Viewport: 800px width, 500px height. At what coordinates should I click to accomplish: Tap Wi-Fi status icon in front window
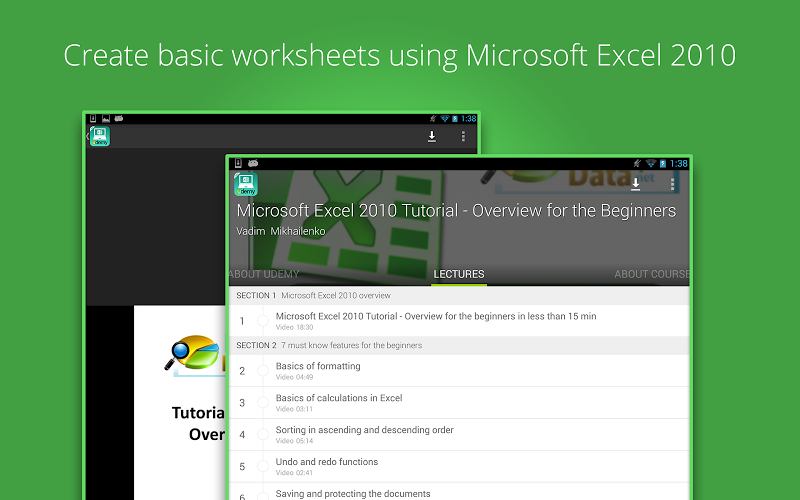click(651, 163)
